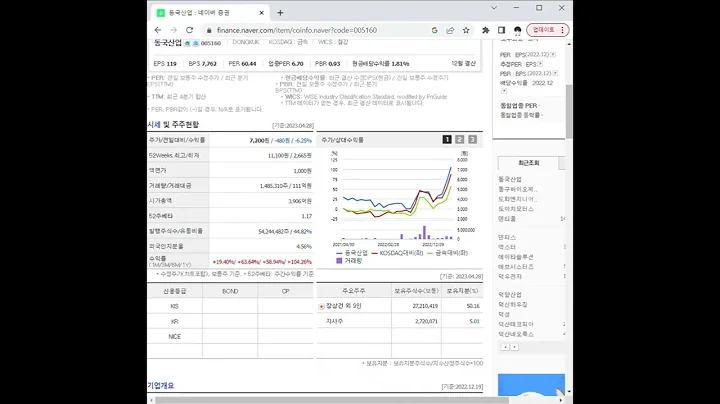Click the 시세 및 주주현황 heading
Viewport: 720px width, 404px height.
[173, 124]
